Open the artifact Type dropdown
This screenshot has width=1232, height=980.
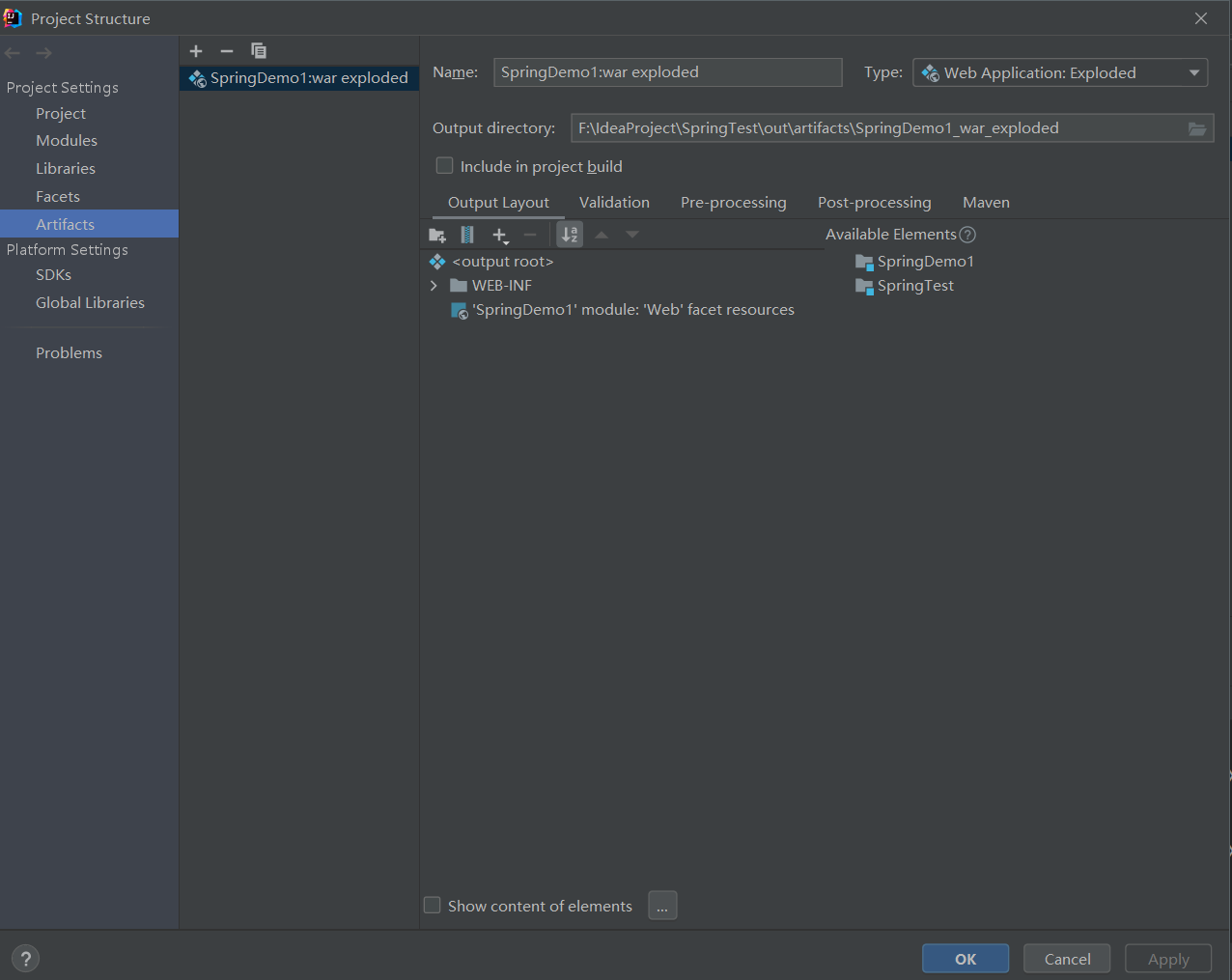1060,72
